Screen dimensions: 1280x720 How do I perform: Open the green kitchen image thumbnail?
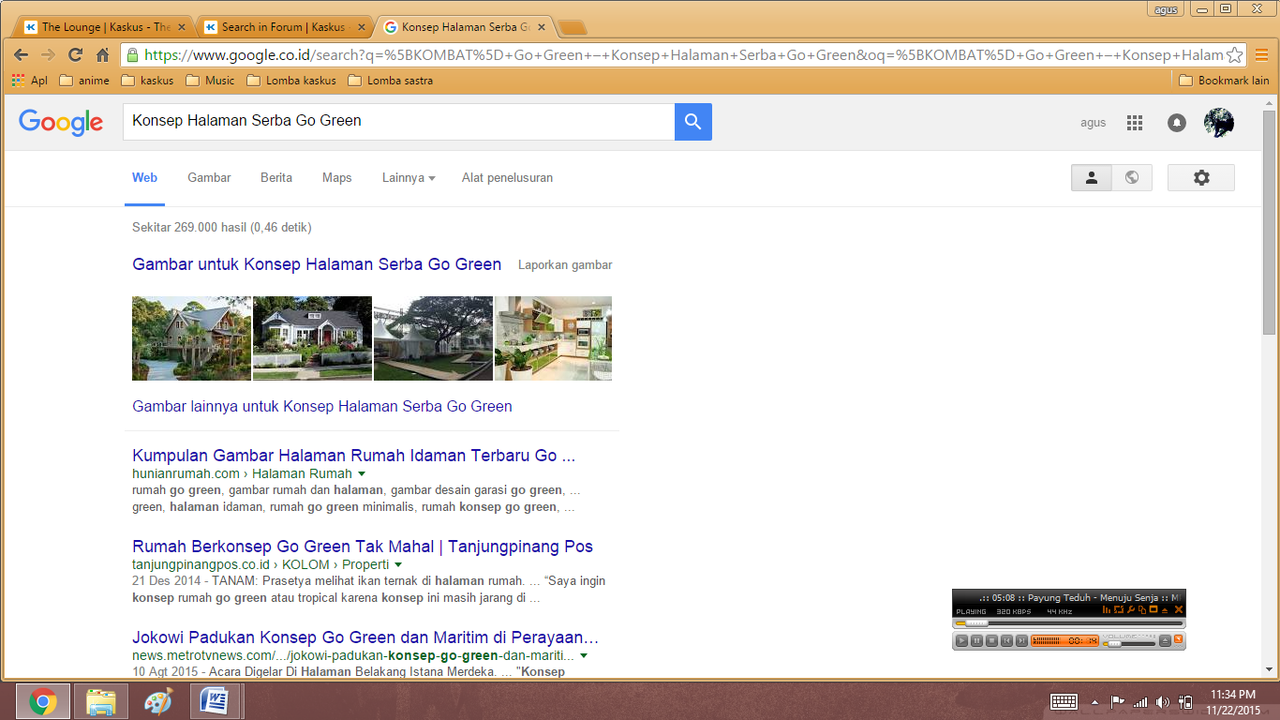click(x=553, y=338)
